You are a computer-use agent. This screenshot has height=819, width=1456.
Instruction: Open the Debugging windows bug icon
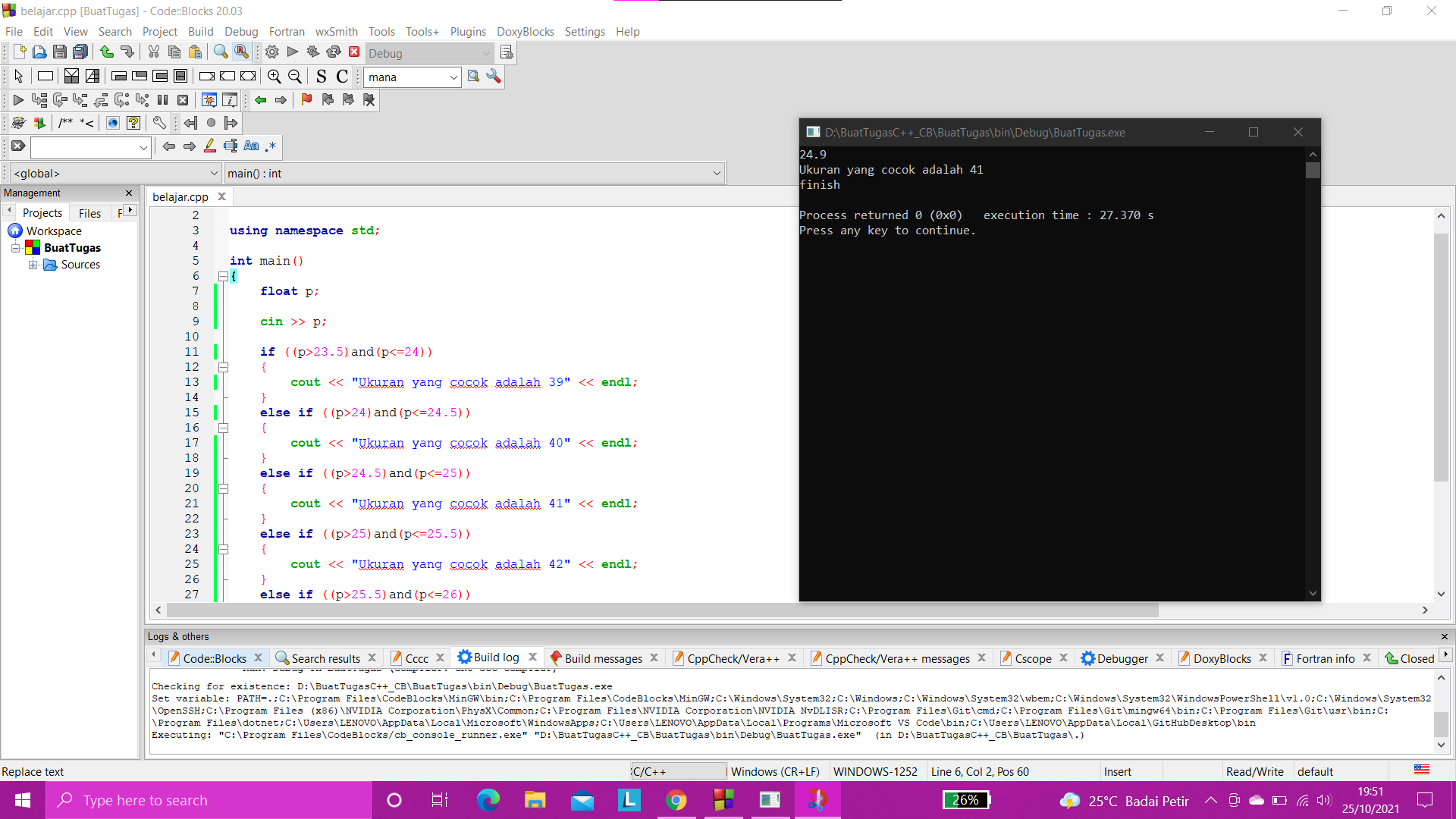(x=209, y=100)
